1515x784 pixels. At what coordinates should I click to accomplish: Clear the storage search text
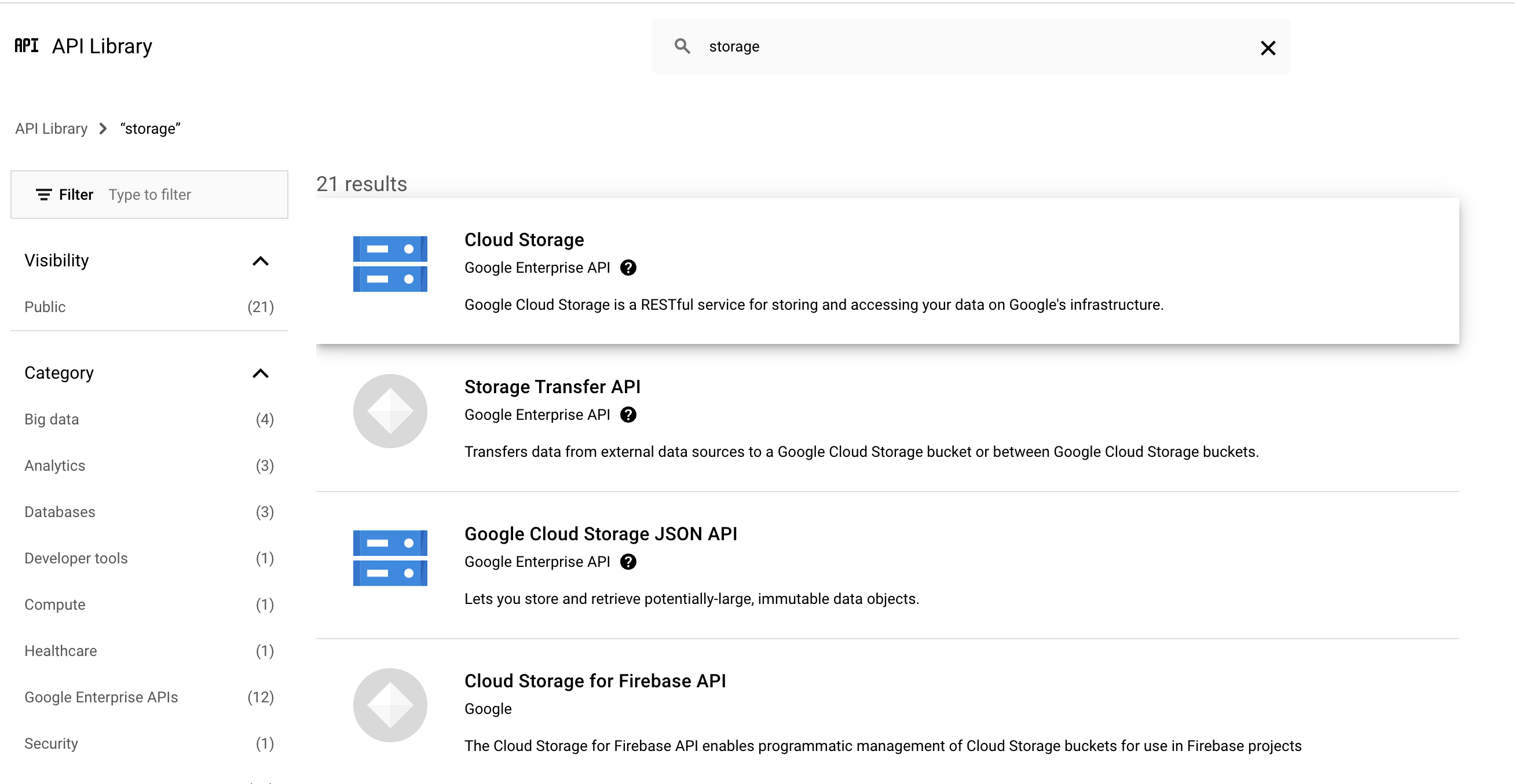pyautogui.click(x=1268, y=47)
